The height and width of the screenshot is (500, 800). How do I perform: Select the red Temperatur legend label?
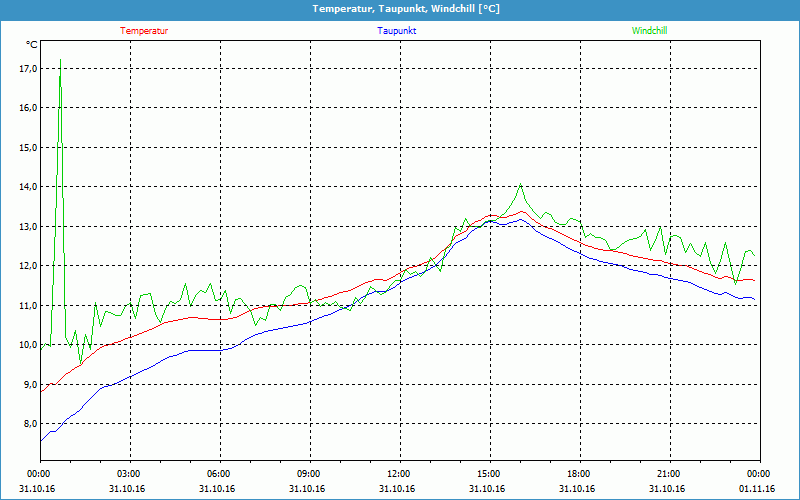(144, 31)
